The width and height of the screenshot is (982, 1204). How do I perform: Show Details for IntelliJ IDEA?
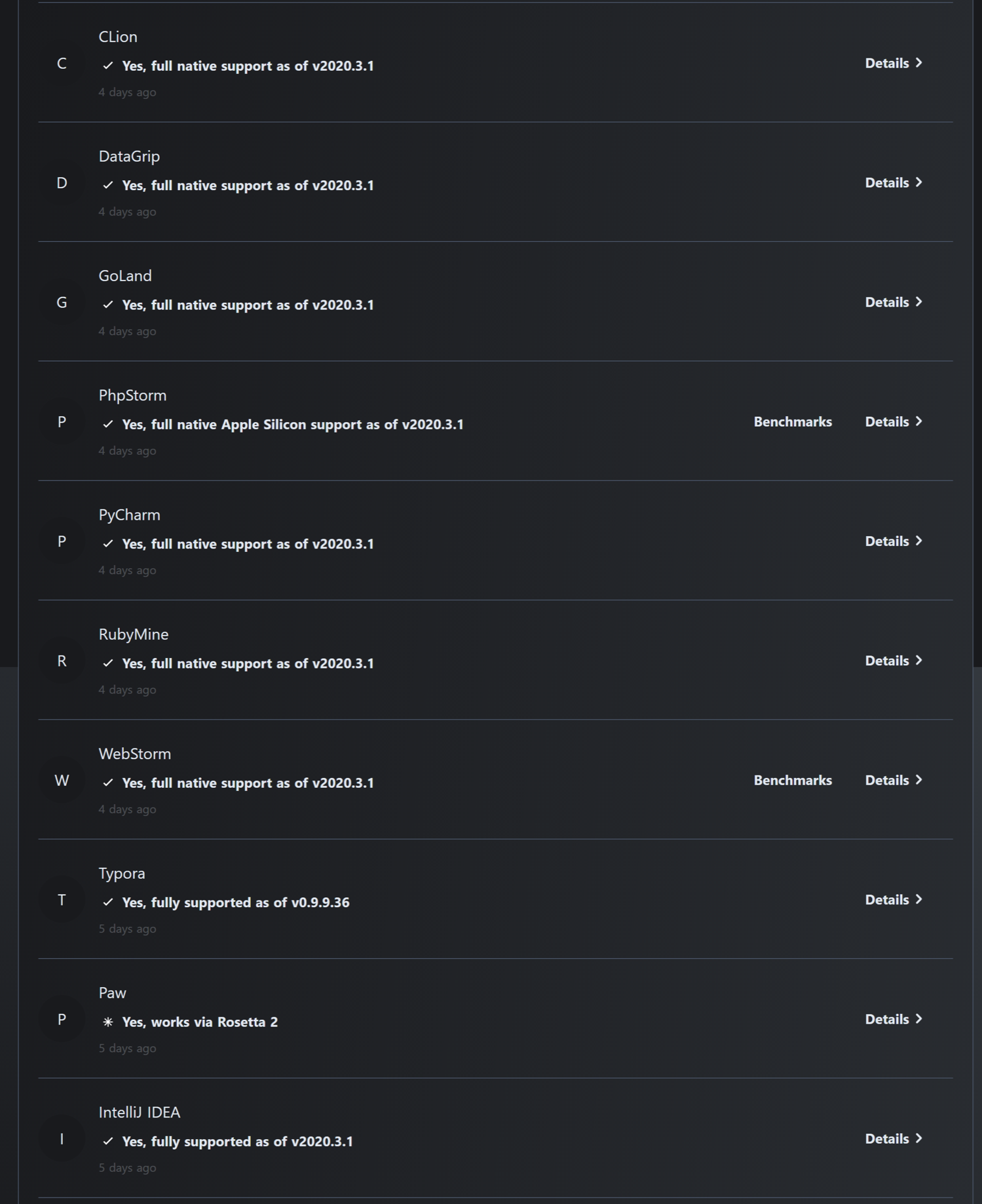[x=893, y=1138]
